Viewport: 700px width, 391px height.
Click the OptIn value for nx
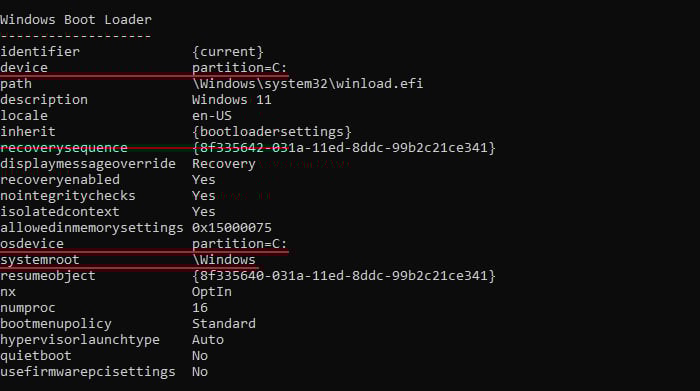(212, 292)
